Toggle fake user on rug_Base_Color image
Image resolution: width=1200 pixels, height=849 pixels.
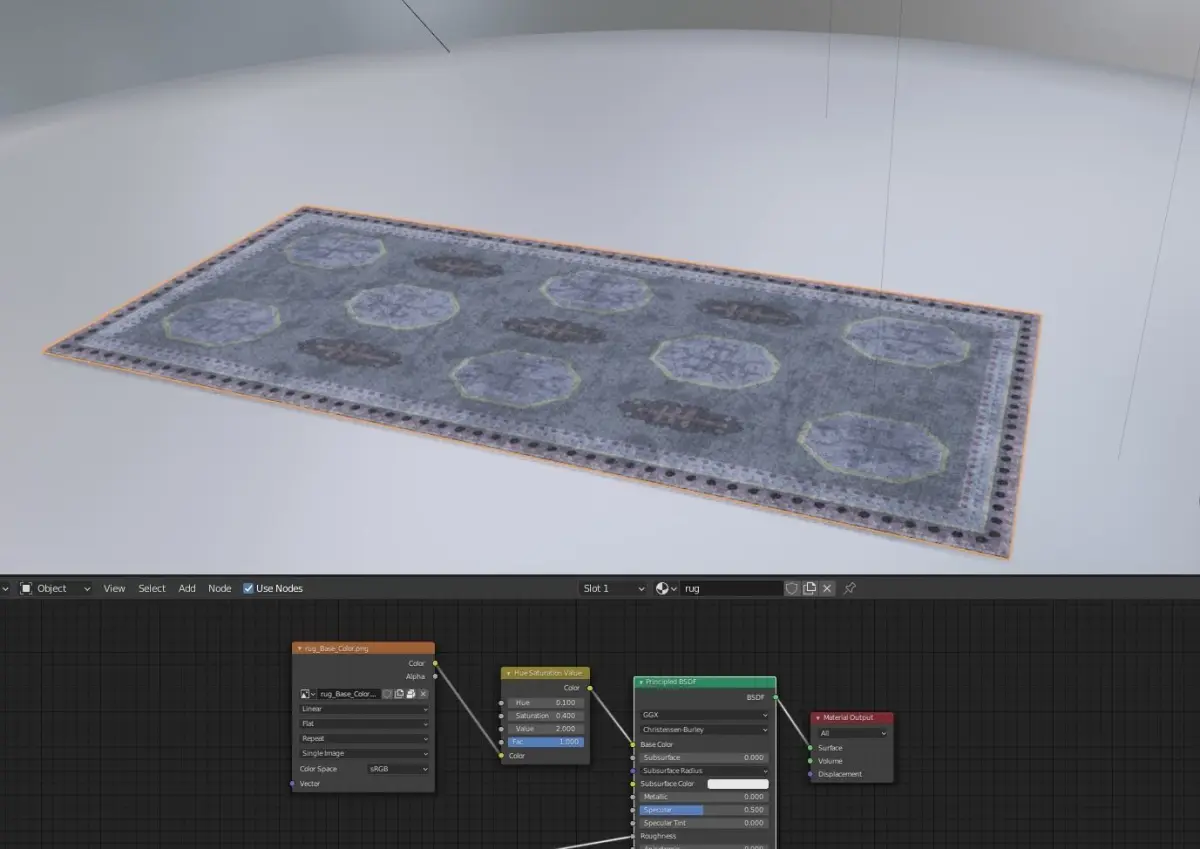[x=387, y=693]
